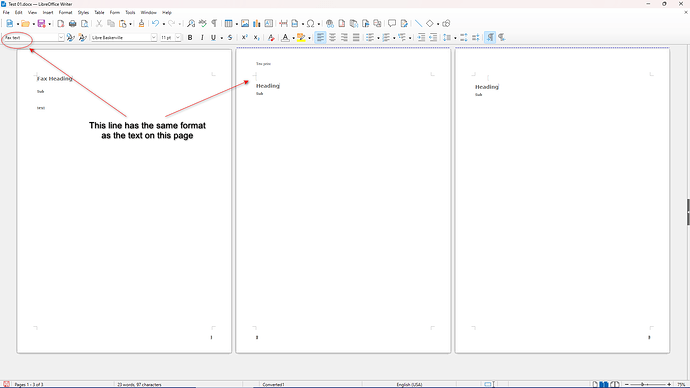Screen dimensions: 690x388
Task: Click font color A swatch
Action: [285, 38]
